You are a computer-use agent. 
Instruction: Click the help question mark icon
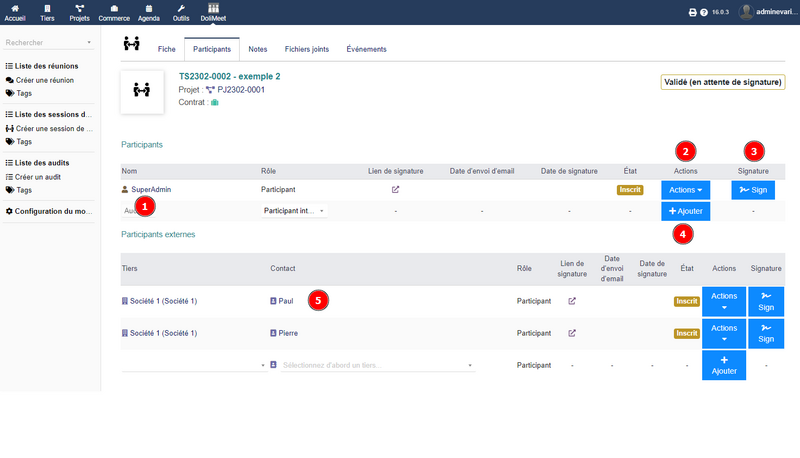(704, 13)
